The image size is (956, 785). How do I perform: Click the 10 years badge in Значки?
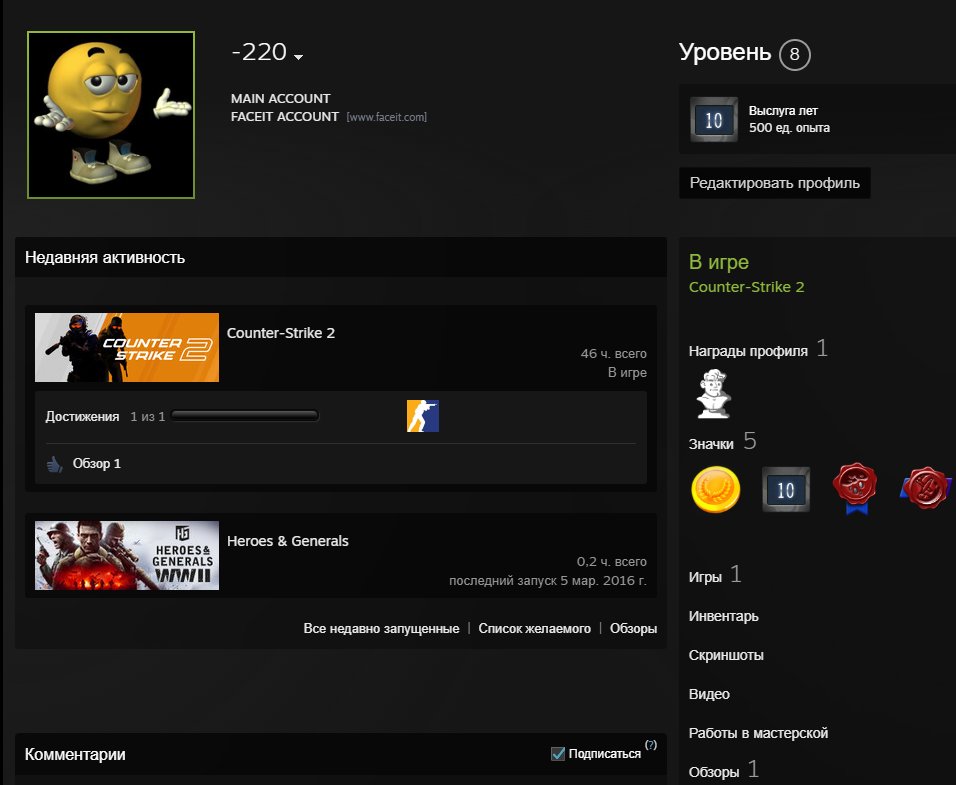coord(786,489)
